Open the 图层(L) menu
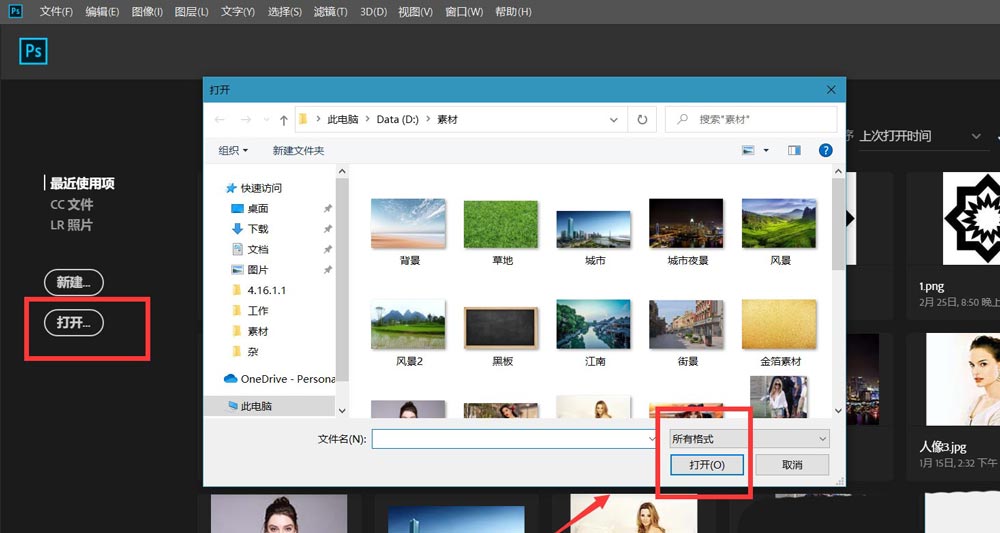1000x533 pixels. pos(191,11)
